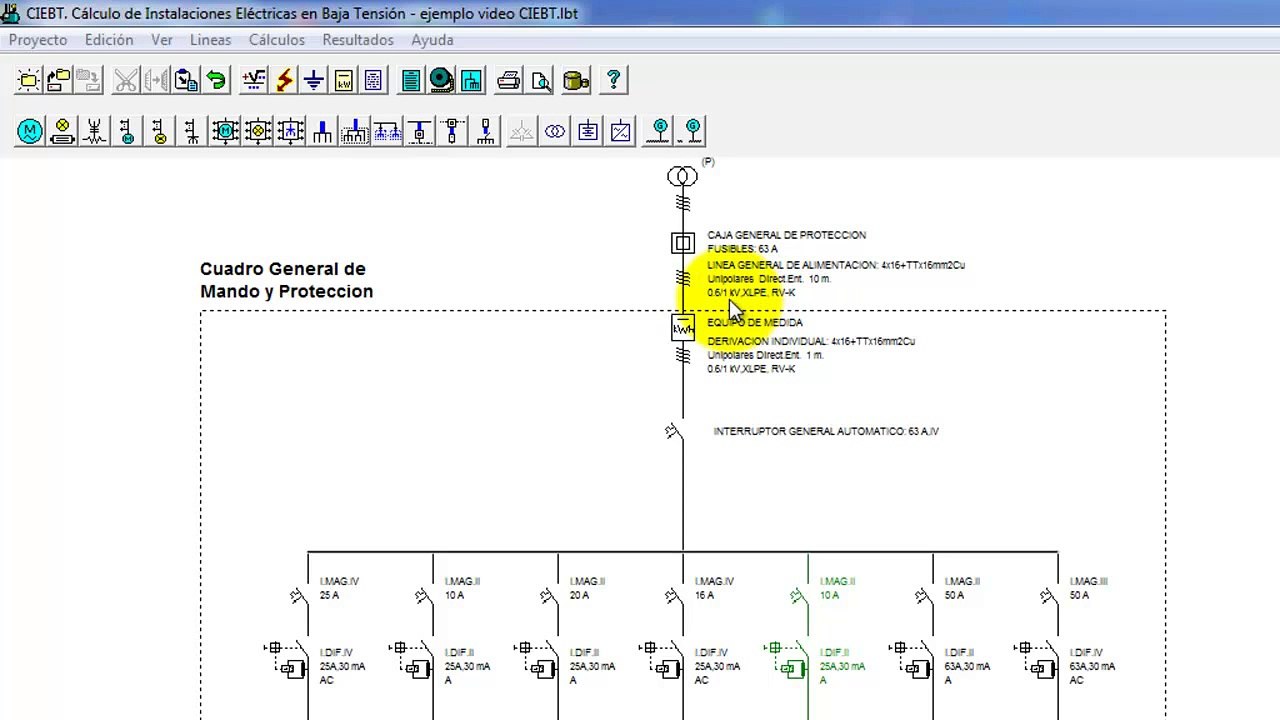Select the kWh metering equipment symbol

[x=682, y=328]
